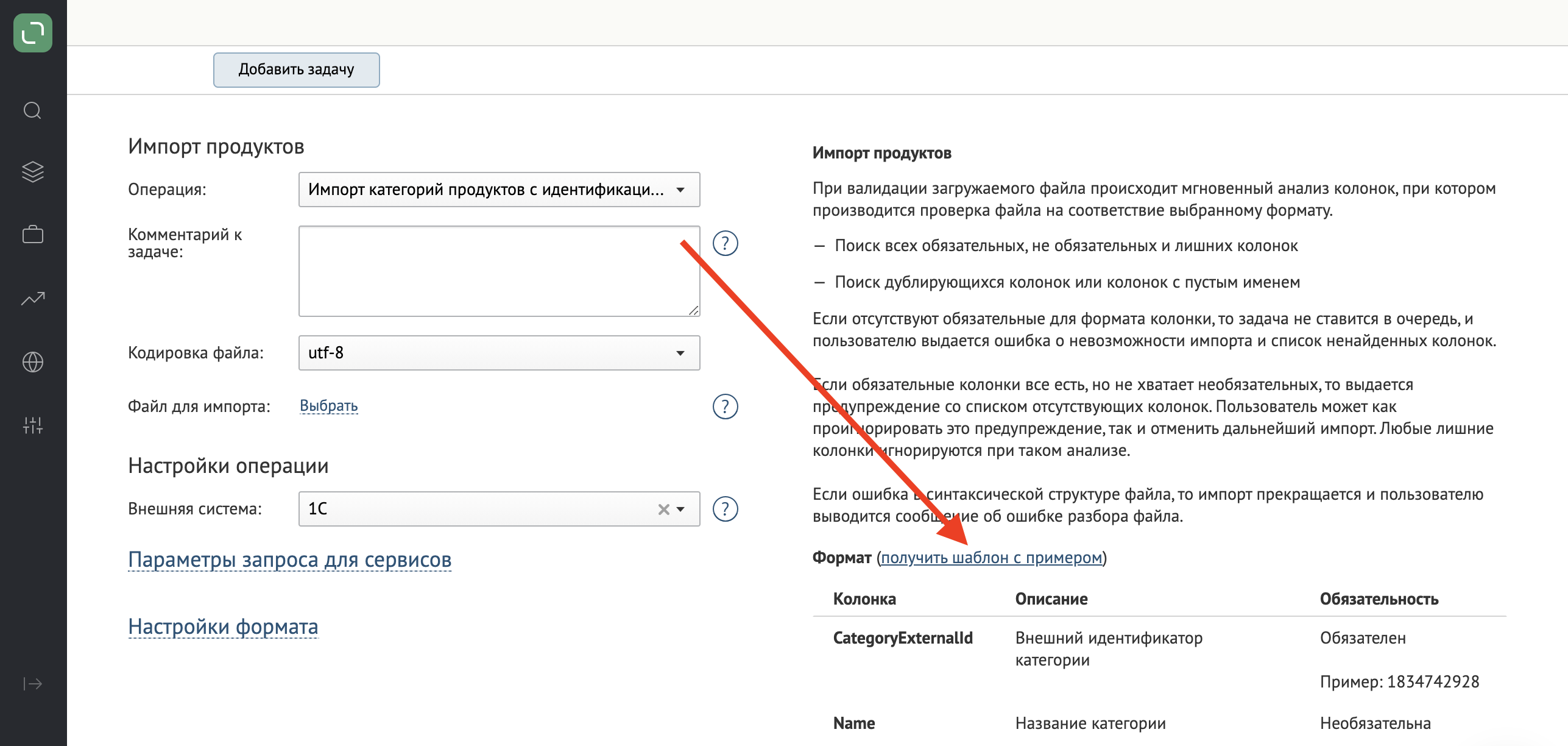Show help for the external system field
1568x746 pixels.
click(x=725, y=509)
